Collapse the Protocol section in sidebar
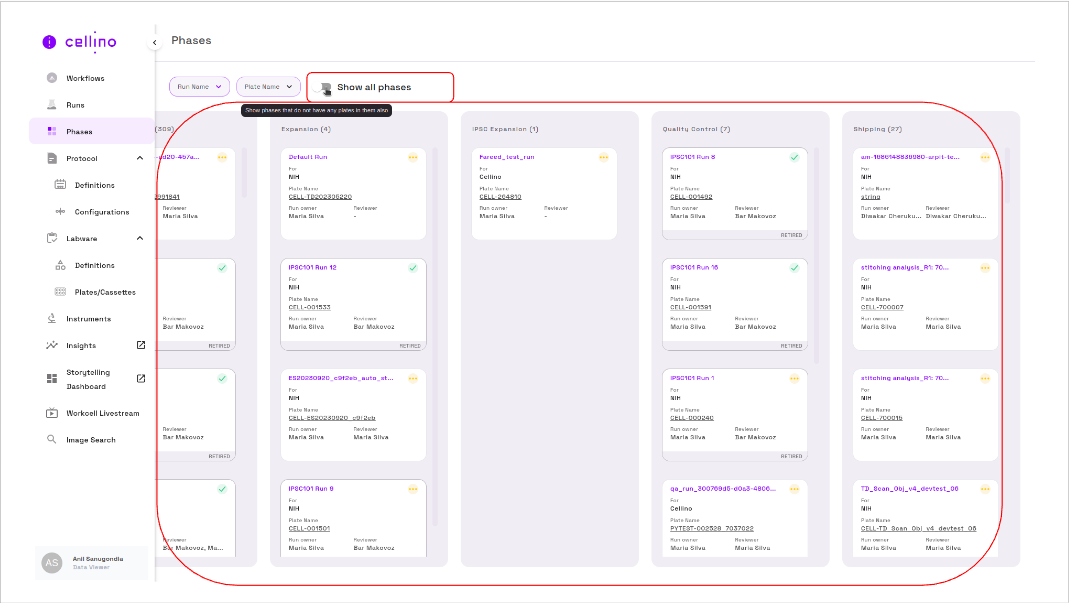 coord(140,158)
